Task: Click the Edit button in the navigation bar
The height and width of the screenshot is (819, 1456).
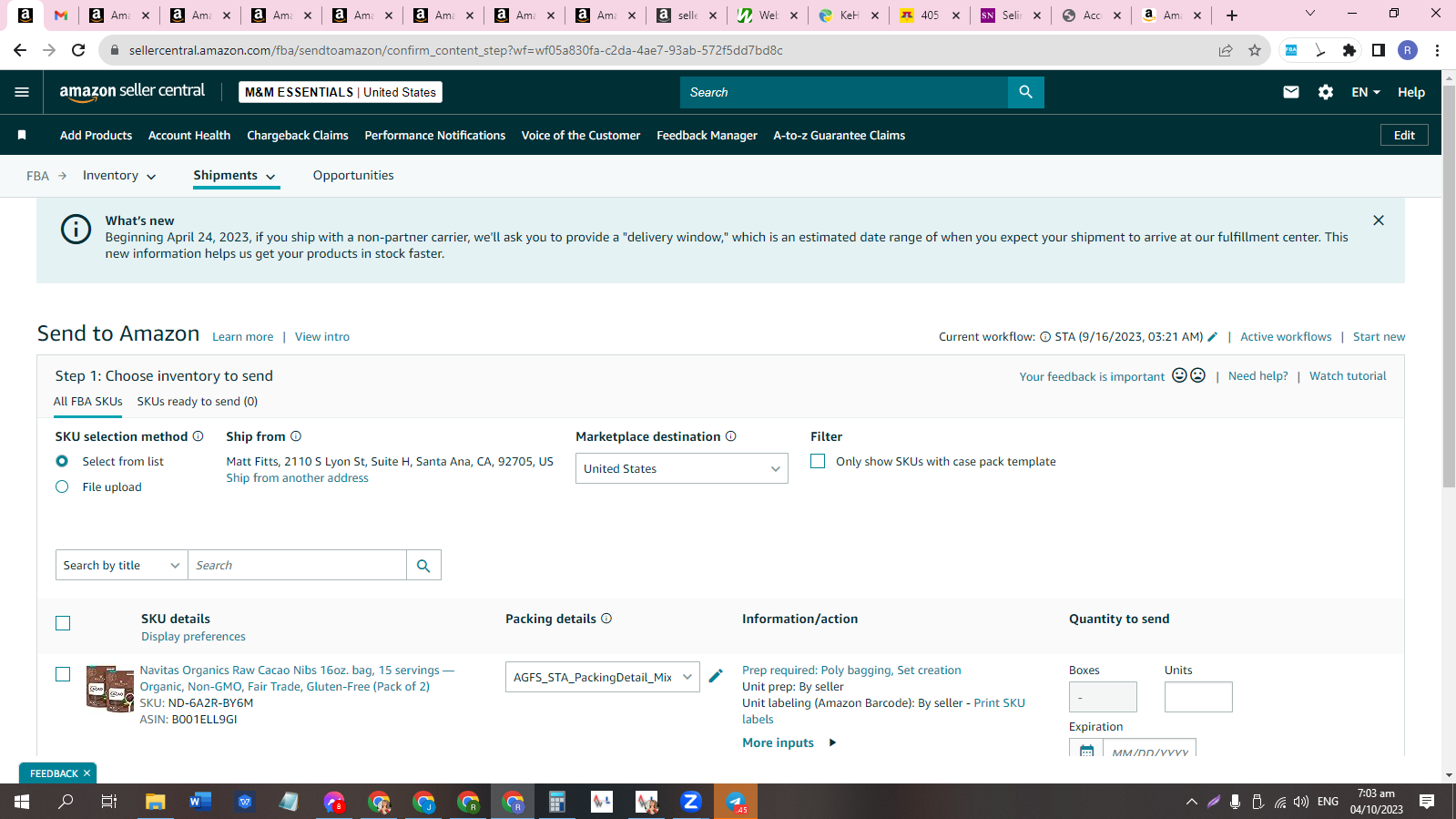Action: click(x=1404, y=135)
